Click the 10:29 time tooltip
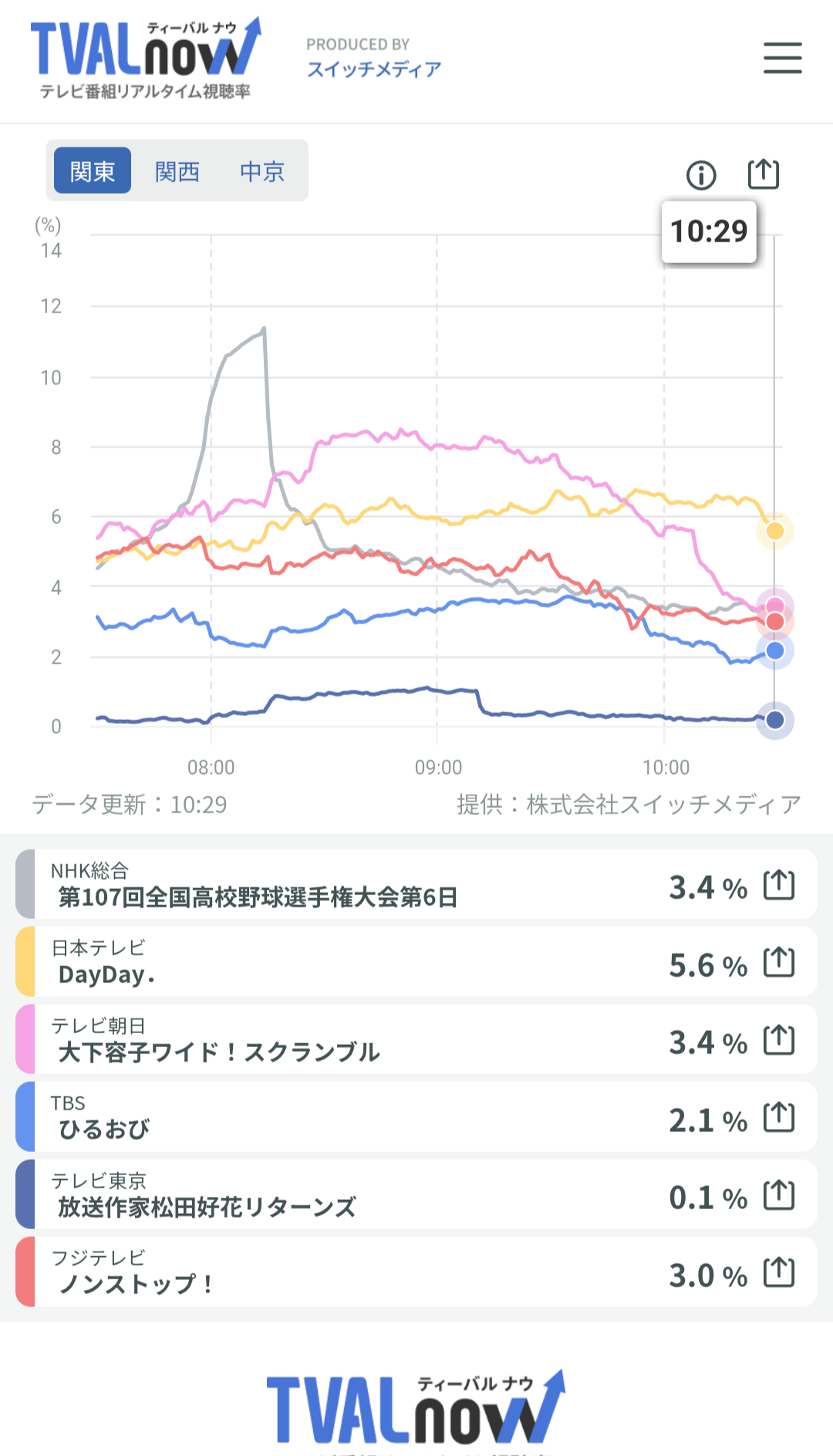The image size is (833, 1456). click(709, 231)
